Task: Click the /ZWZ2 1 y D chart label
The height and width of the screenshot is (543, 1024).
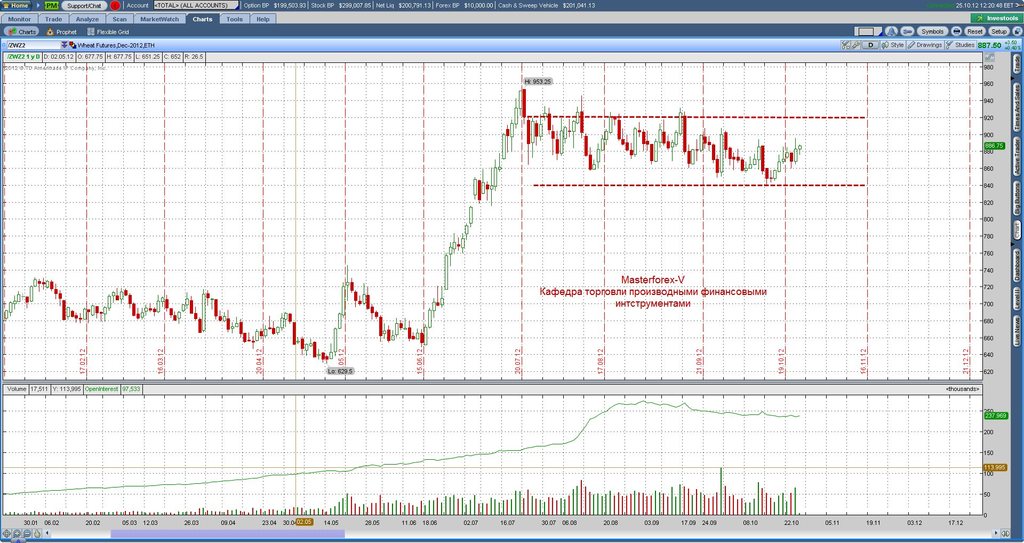Action: (24, 57)
